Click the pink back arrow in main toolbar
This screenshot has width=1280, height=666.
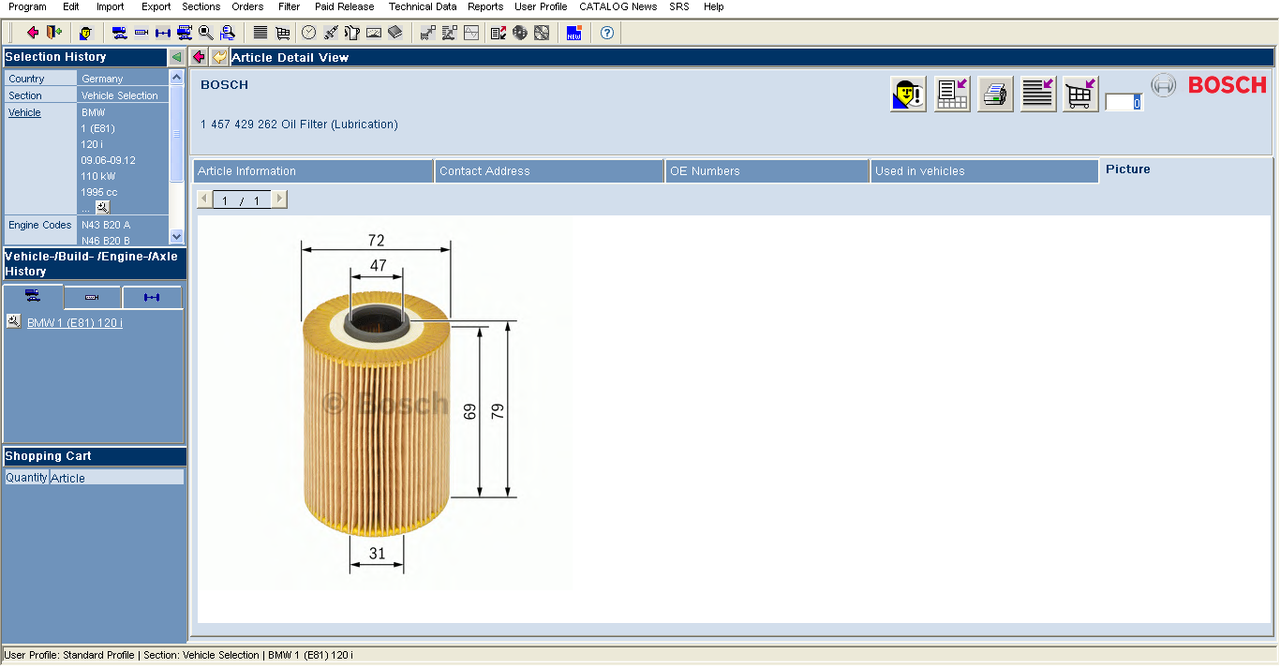pos(33,33)
